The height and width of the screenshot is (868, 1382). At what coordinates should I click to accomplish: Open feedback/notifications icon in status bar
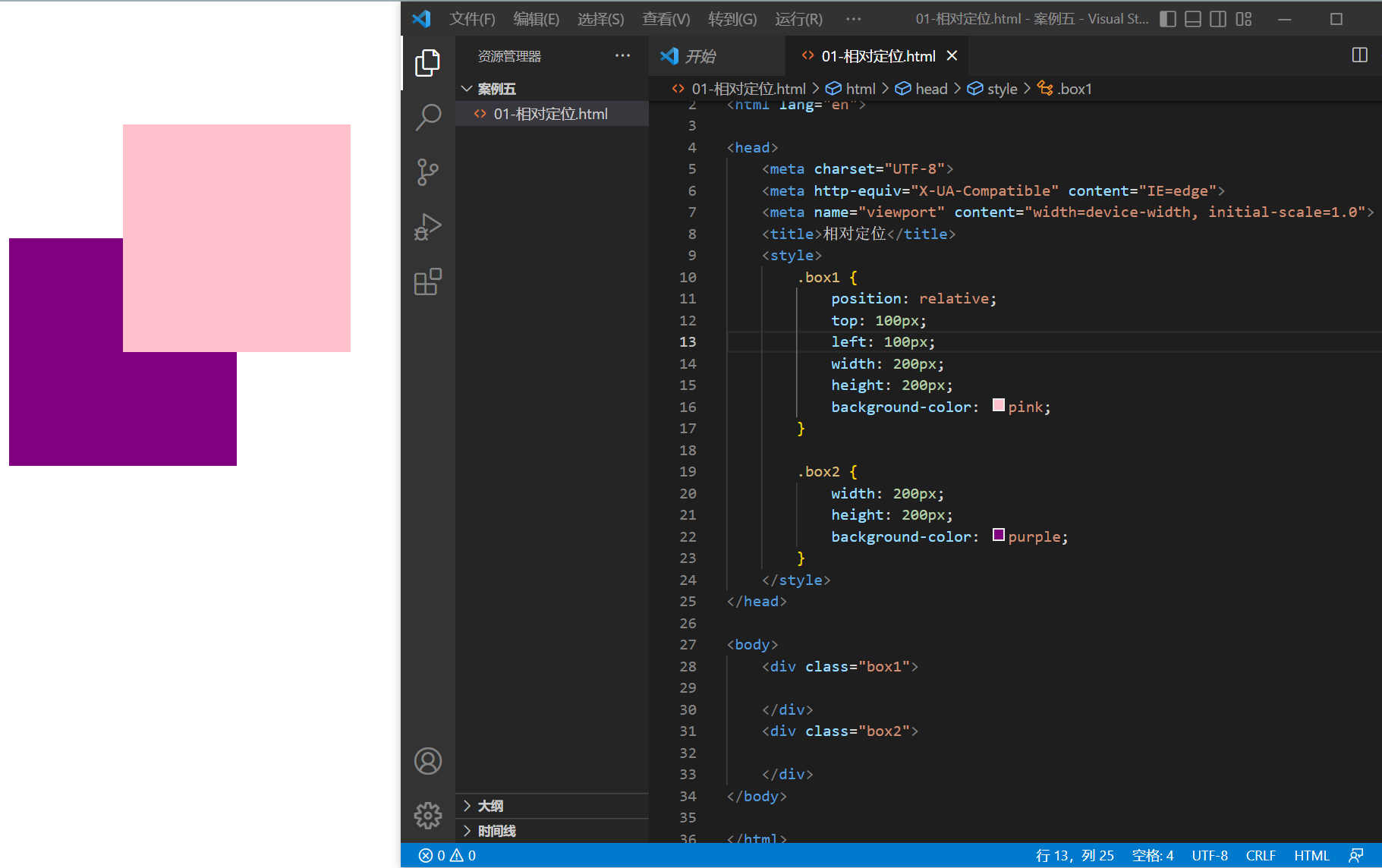point(1356,856)
